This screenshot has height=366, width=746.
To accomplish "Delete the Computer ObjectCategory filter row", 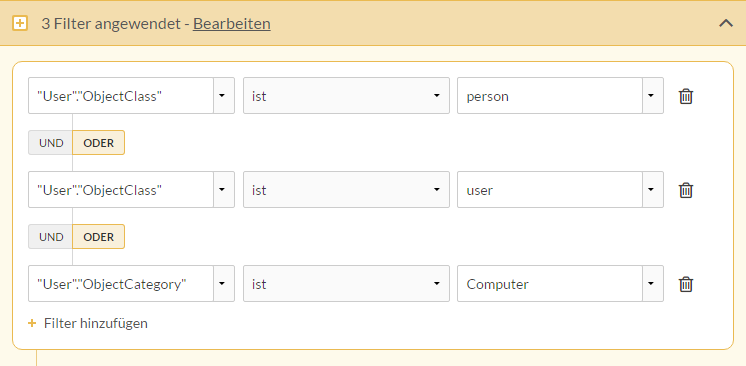I will click(x=686, y=284).
